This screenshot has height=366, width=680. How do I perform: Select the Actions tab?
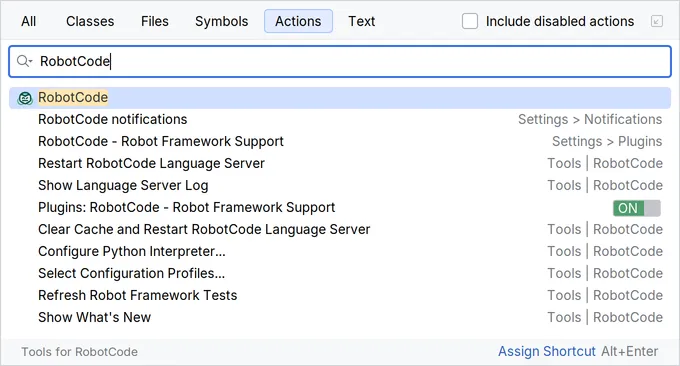coord(298,21)
